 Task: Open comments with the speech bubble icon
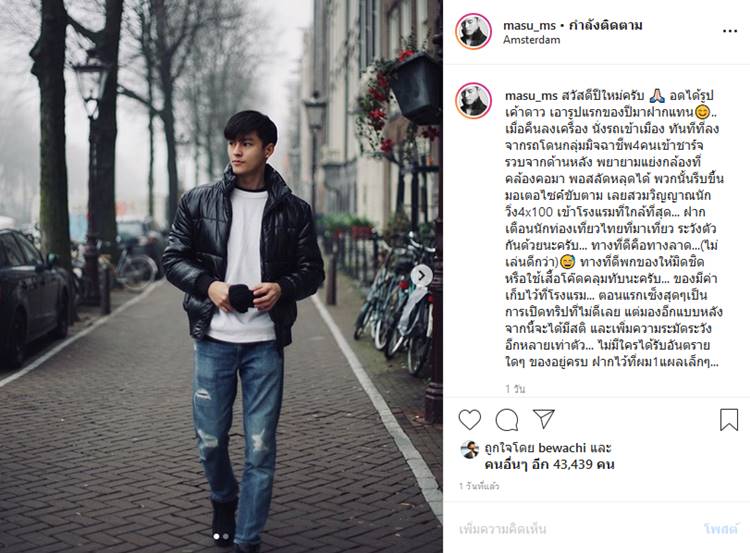[x=507, y=420]
